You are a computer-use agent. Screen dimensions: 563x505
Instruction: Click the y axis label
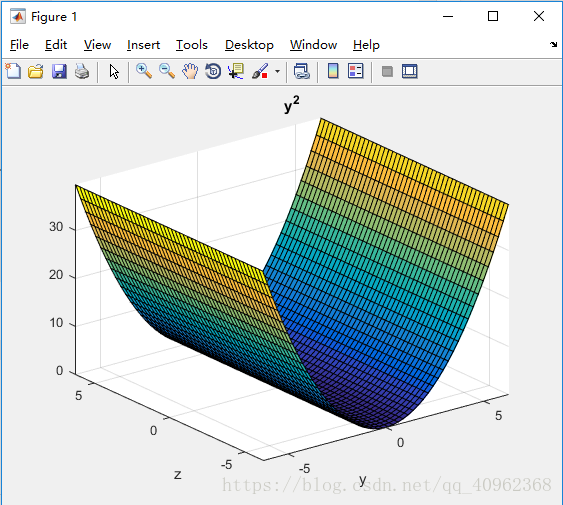click(363, 480)
